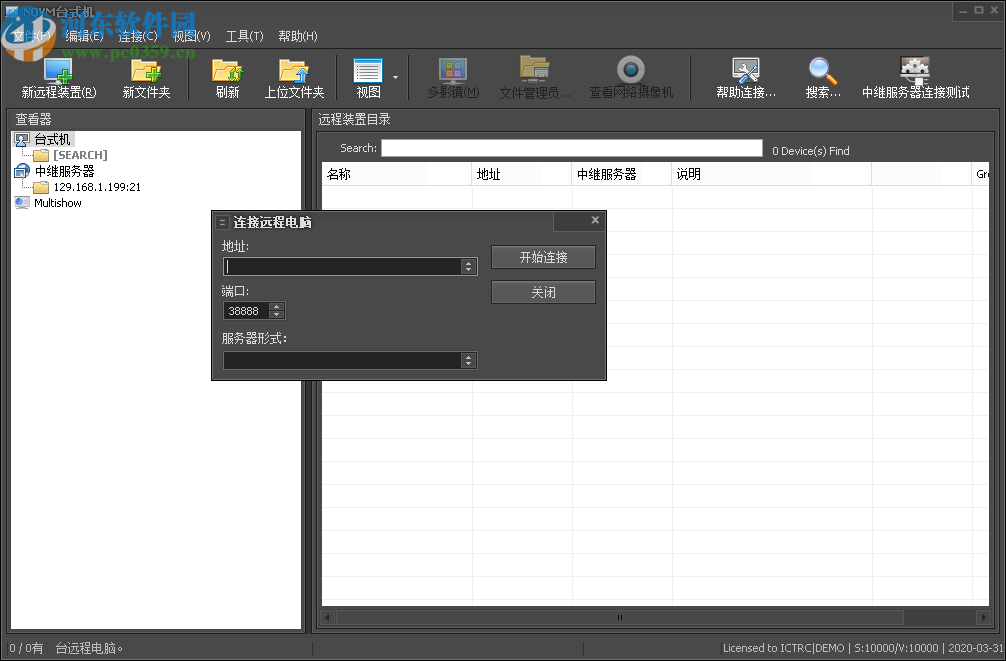Click the 新文件夹 folder icon

click(x=146, y=72)
